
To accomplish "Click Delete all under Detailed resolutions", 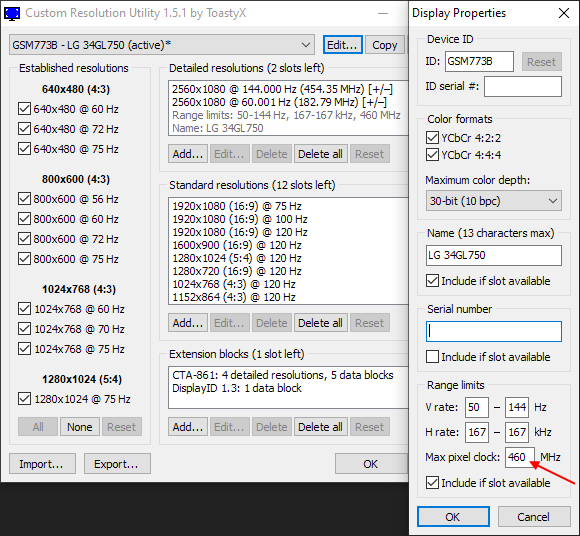I will [320, 154].
